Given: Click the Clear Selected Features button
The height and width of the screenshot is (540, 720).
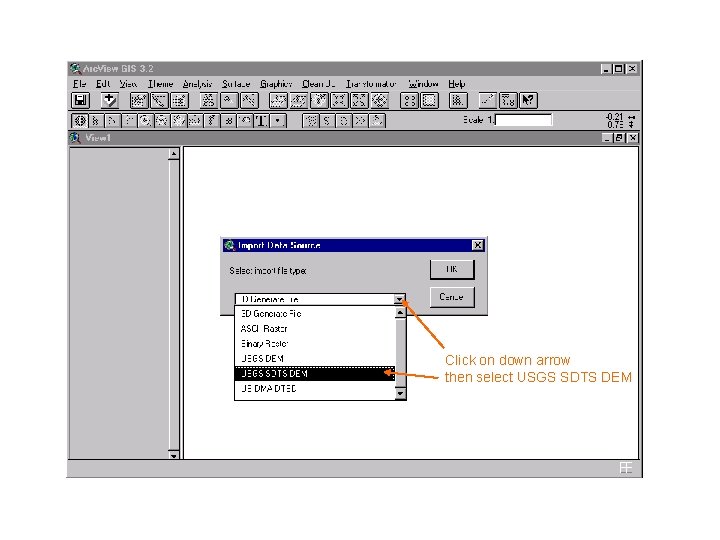Looking at the screenshot, I should coord(429,100).
